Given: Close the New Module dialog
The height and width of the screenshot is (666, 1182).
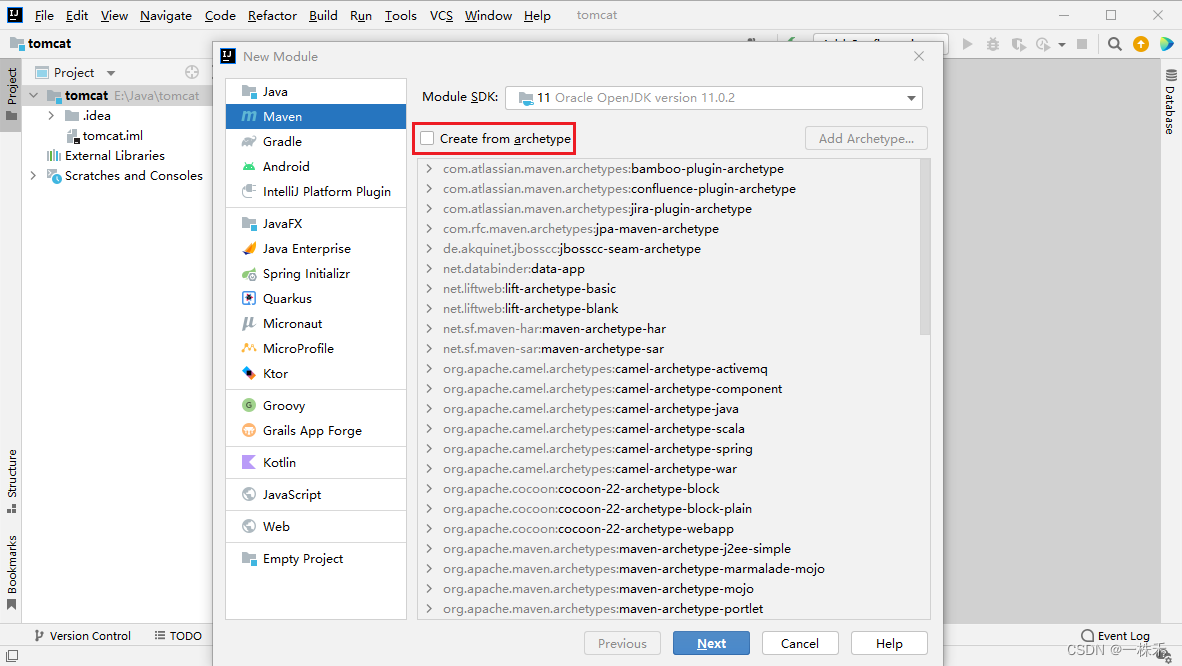Looking at the screenshot, I should 918,57.
